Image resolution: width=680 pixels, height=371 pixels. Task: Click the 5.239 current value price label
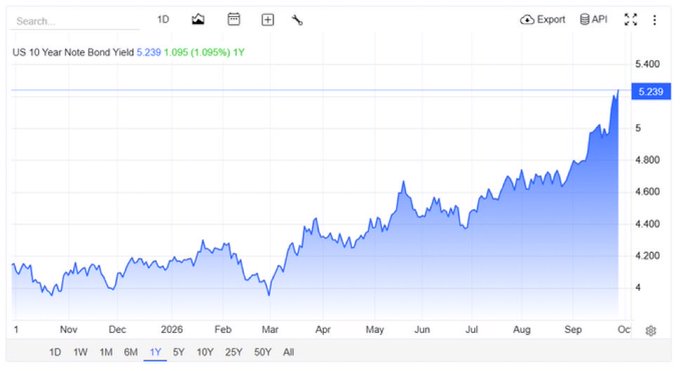click(x=651, y=92)
